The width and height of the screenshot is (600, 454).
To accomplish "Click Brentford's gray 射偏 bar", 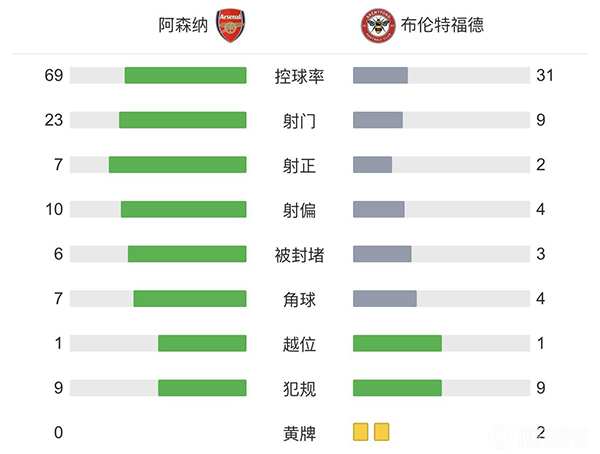I will pos(379,209).
